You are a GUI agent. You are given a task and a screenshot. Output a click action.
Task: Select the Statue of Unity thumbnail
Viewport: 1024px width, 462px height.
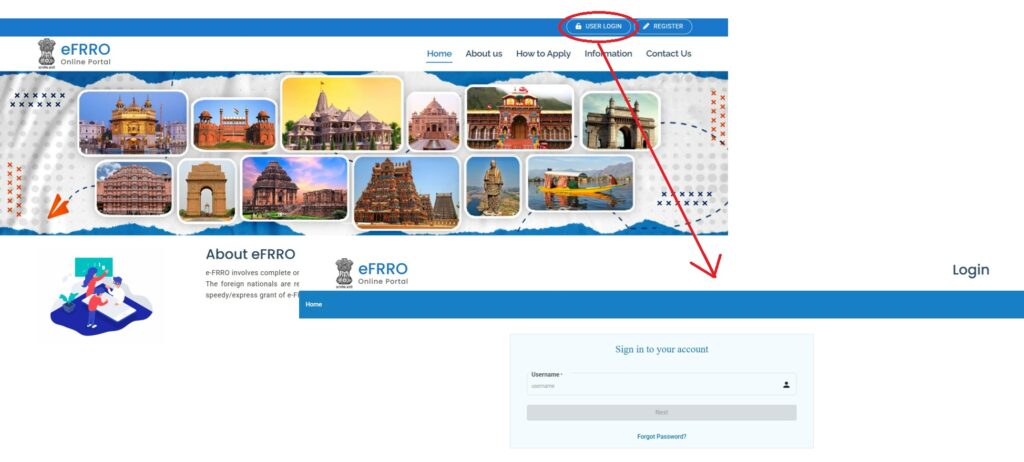pos(493,187)
